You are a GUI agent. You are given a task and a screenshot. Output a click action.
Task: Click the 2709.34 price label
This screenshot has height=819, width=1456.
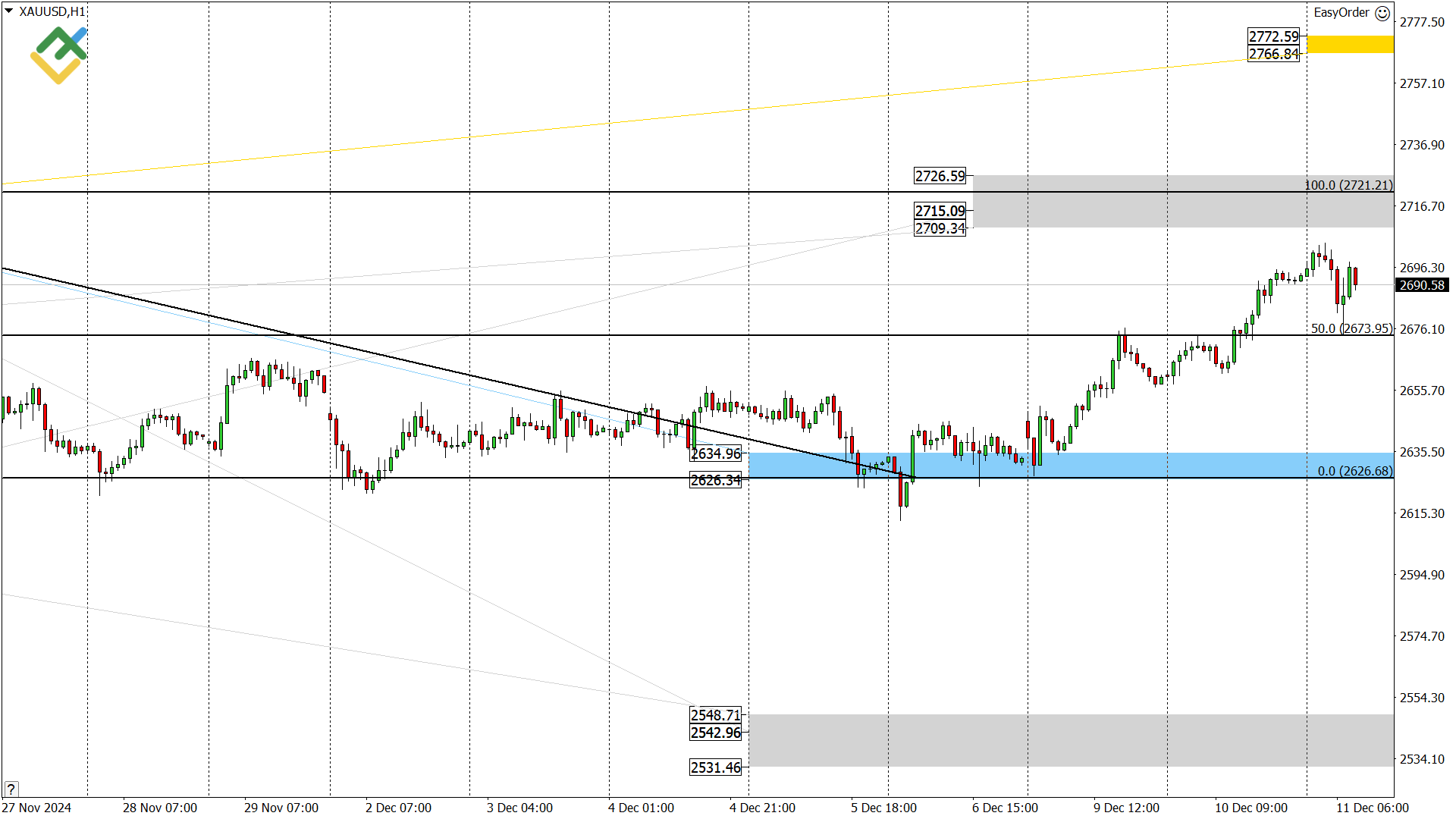(x=940, y=228)
